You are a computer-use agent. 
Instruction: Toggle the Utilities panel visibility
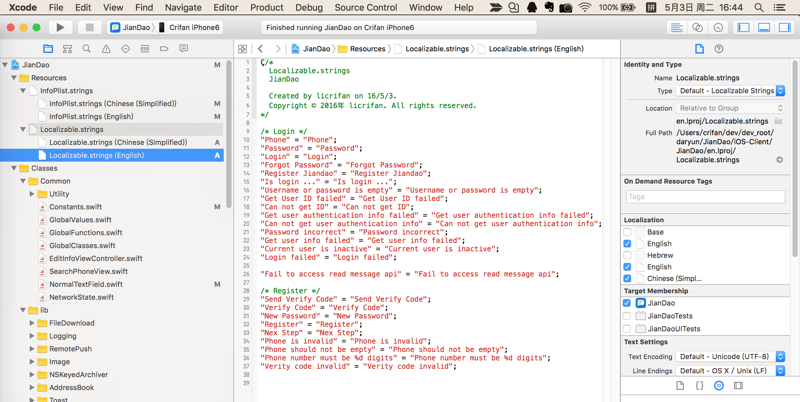coord(784,28)
